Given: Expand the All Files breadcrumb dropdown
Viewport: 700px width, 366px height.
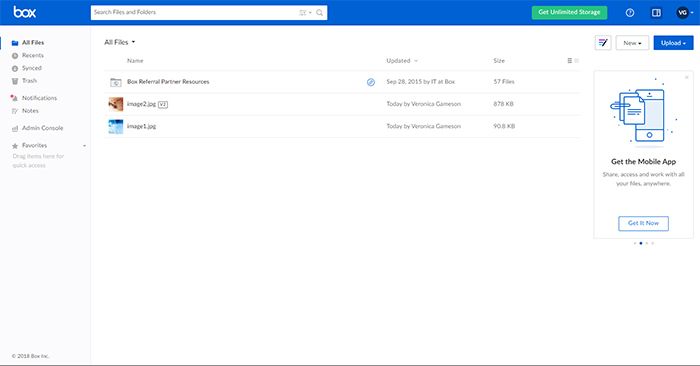Looking at the screenshot, I should [120, 42].
